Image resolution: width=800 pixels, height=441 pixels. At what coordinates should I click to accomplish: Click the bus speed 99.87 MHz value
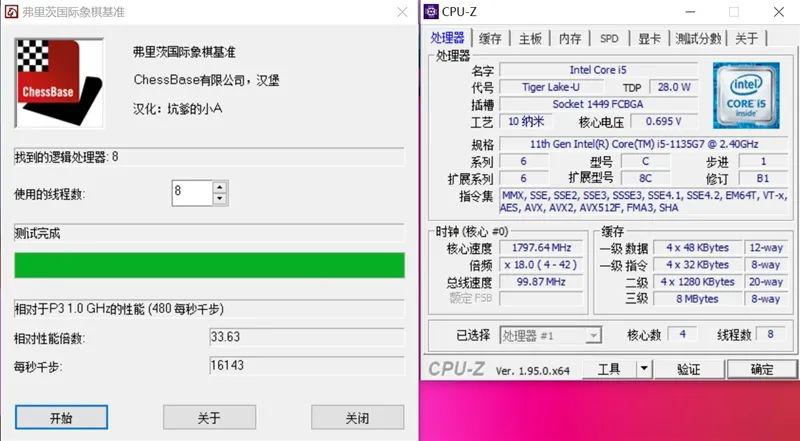click(x=541, y=282)
